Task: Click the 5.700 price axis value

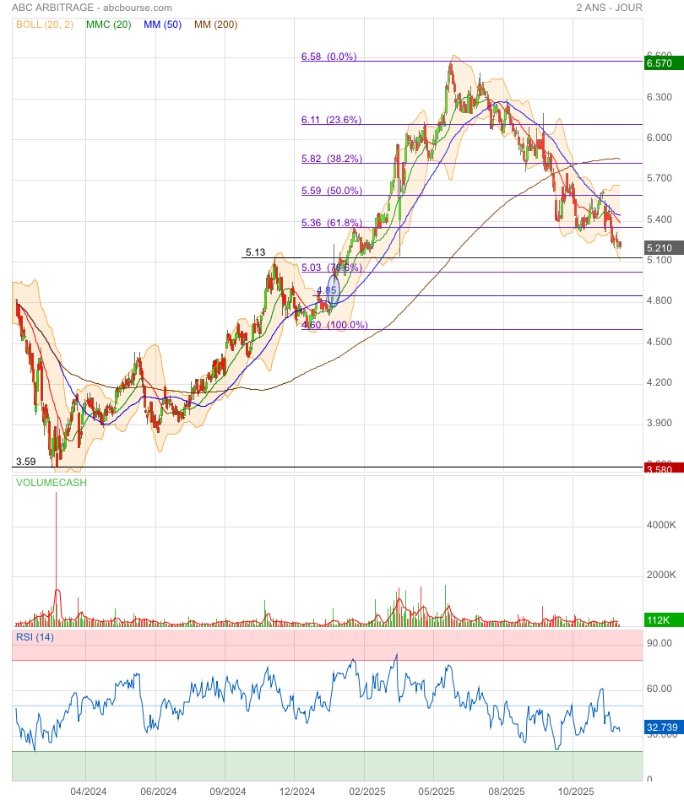Action: (659, 179)
